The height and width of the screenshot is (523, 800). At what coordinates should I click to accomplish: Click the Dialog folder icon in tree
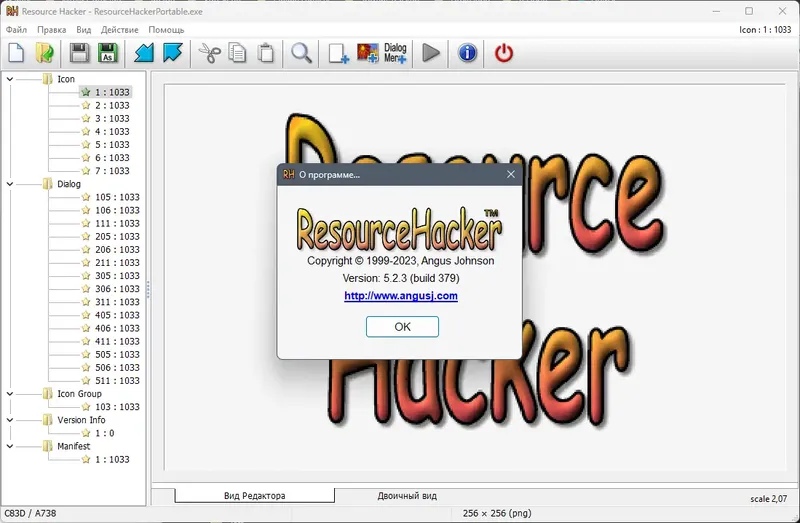tap(47, 184)
